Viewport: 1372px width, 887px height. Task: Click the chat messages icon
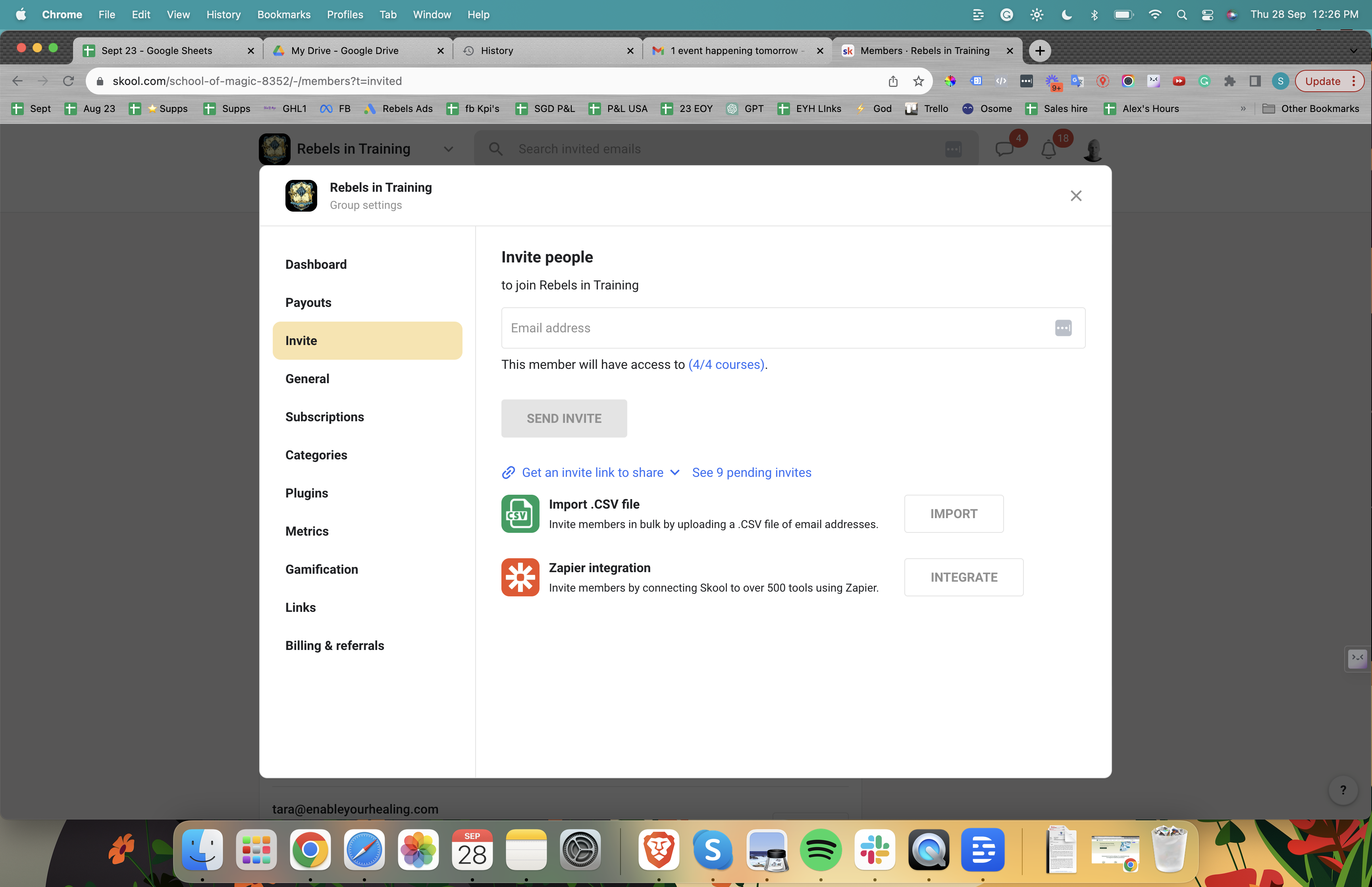[1005, 149]
